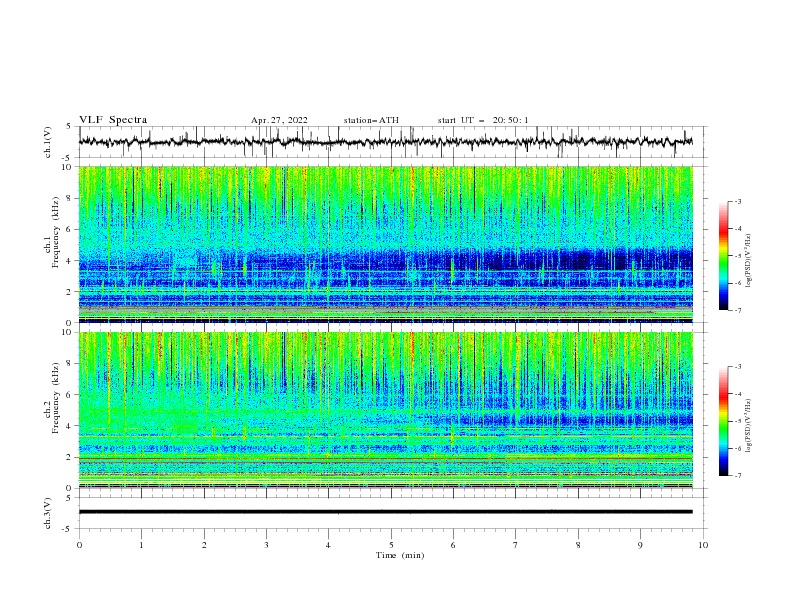Click the "-7" tick on ch.2 color bar
Viewport: 792px width, 612px height.
click(x=738, y=476)
